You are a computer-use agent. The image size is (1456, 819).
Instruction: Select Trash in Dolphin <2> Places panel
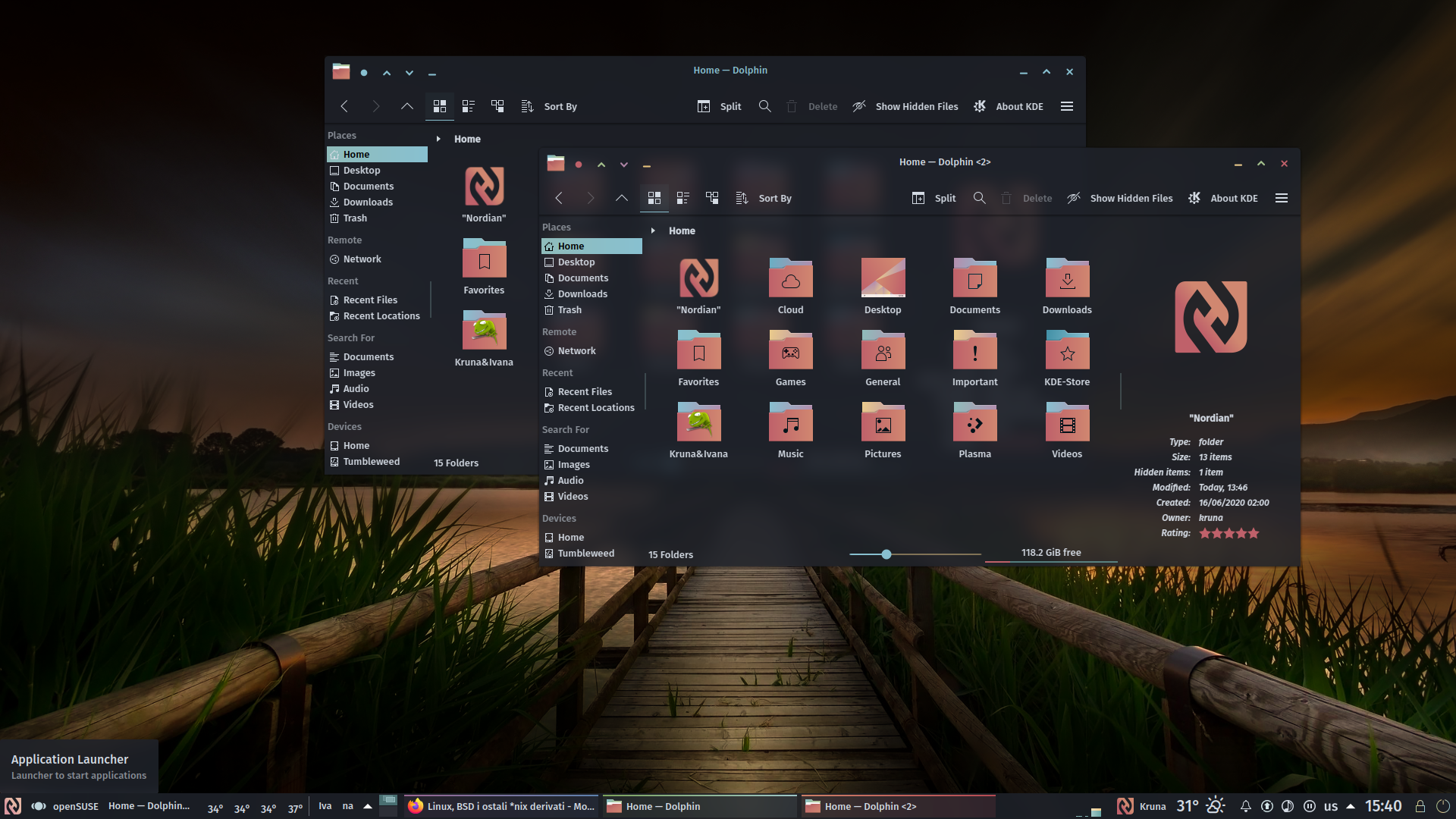591,309
